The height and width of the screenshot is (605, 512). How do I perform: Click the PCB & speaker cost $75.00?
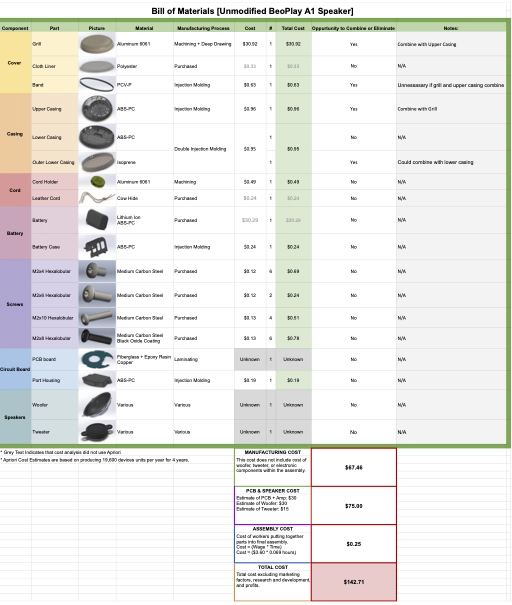point(353,505)
